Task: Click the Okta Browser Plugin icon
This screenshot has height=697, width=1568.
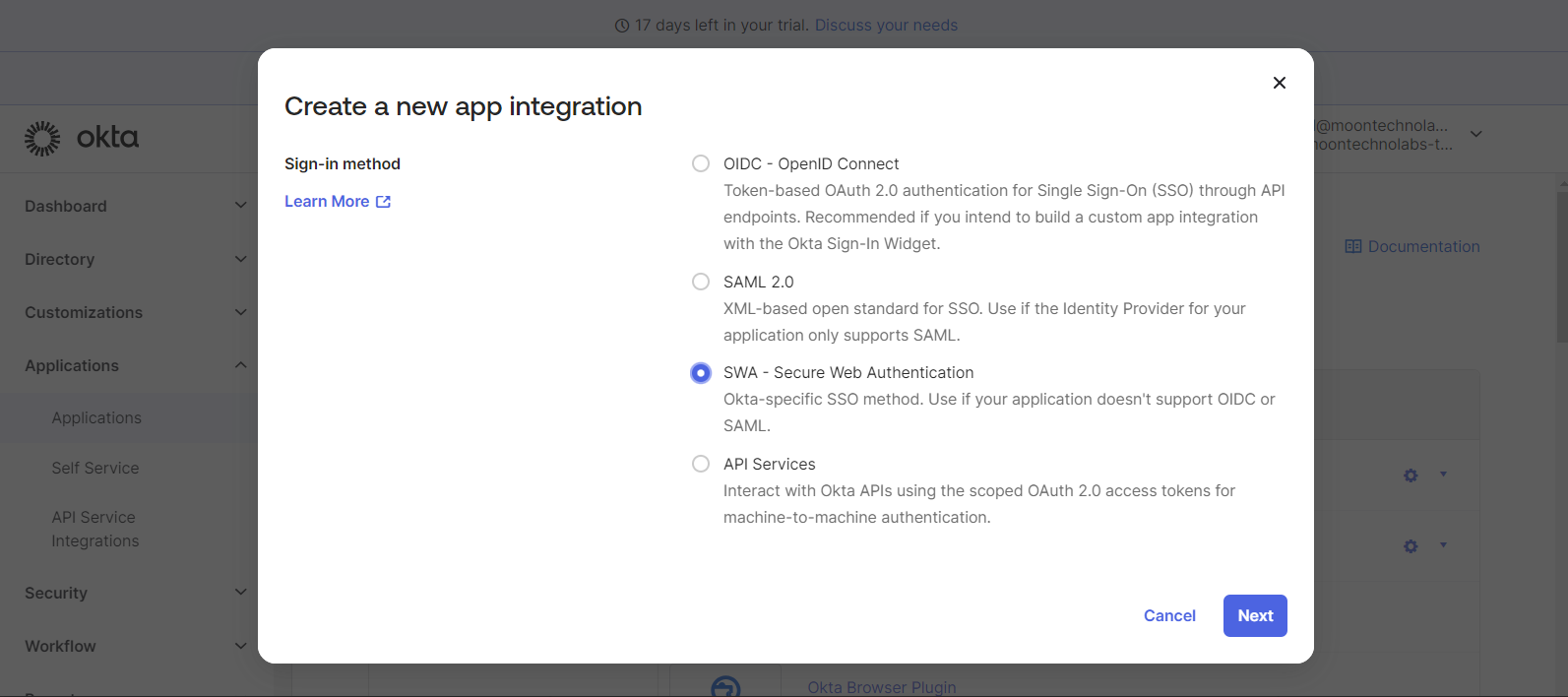Action: click(725, 686)
